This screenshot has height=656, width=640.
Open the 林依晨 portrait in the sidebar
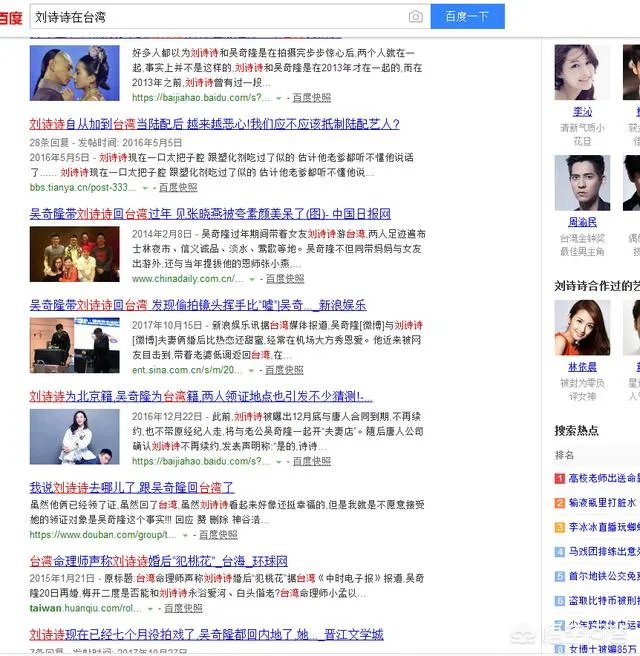(582, 328)
